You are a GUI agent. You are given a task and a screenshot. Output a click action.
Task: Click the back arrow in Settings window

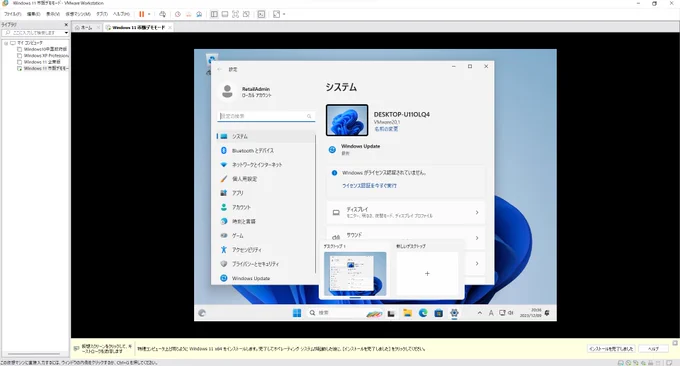[x=219, y=69]
